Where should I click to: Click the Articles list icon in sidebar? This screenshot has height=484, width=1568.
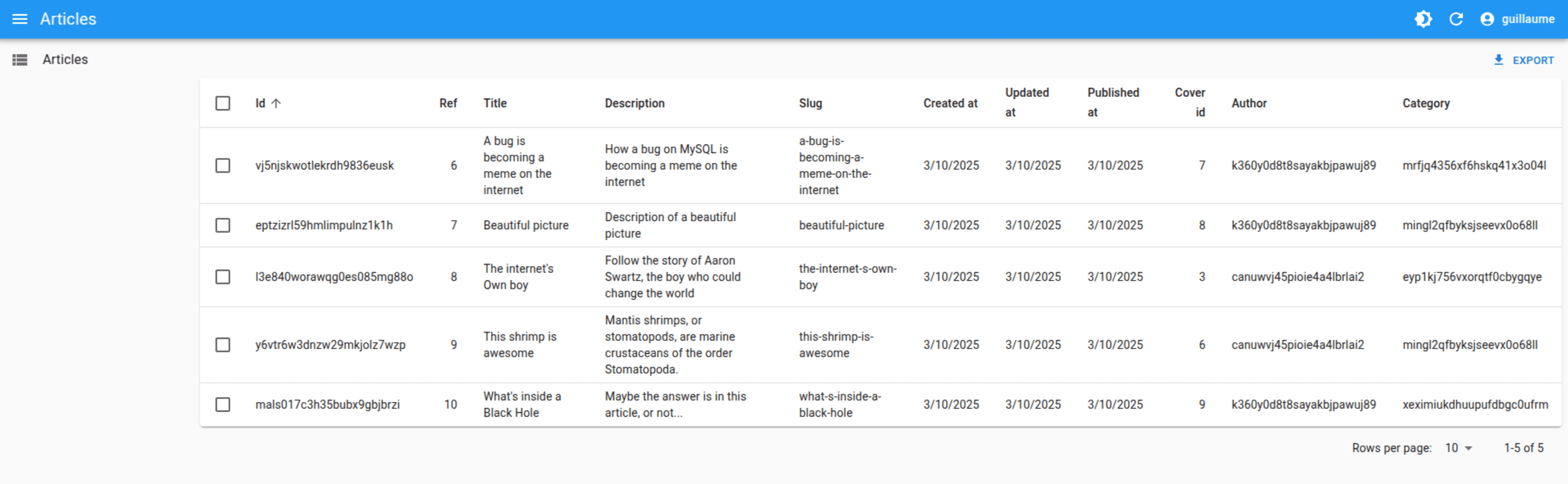point(19,60)
